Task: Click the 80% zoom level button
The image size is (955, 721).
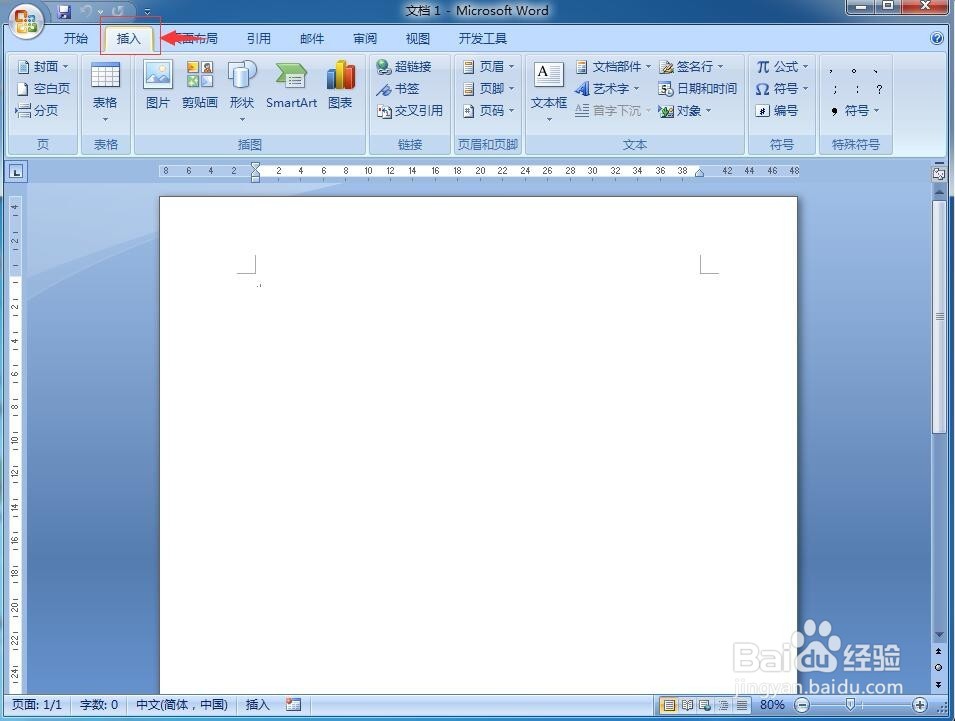Action: [772, 705]
